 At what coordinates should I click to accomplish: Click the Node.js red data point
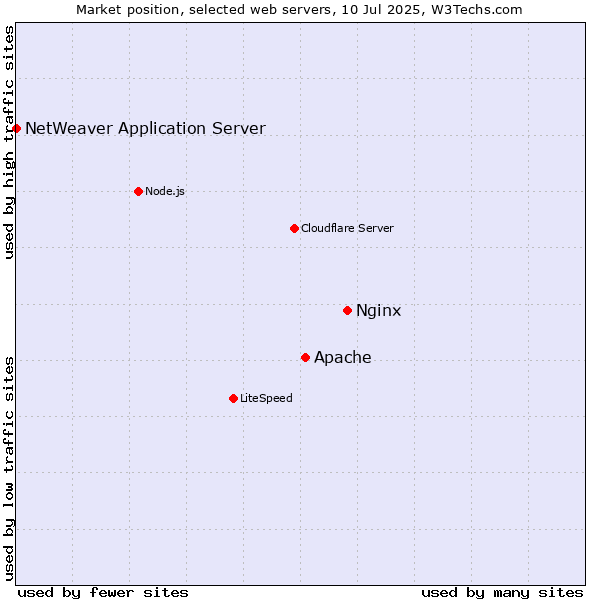139,191
